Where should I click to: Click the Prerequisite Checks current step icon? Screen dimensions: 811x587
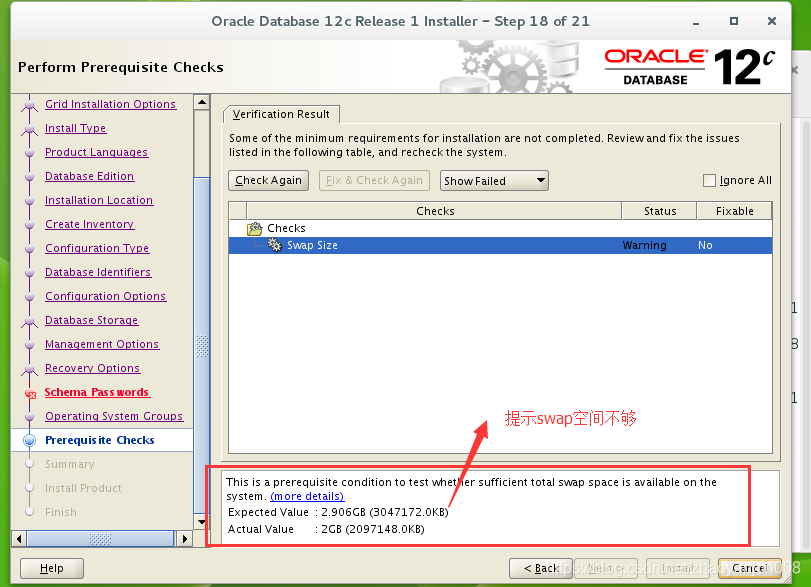[x=29, y=440]
